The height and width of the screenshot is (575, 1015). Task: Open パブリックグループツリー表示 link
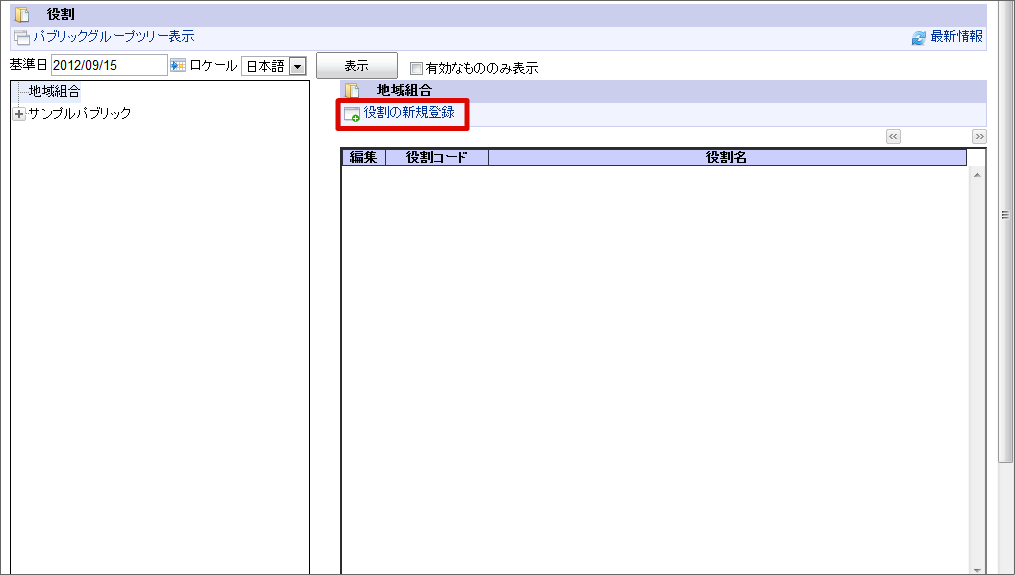click(114, 36)
